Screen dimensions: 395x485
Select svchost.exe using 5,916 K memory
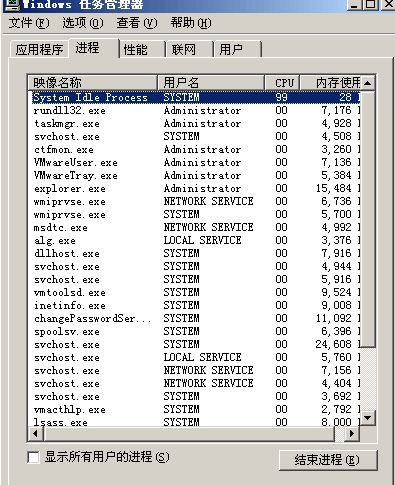(x=196, y=279)
